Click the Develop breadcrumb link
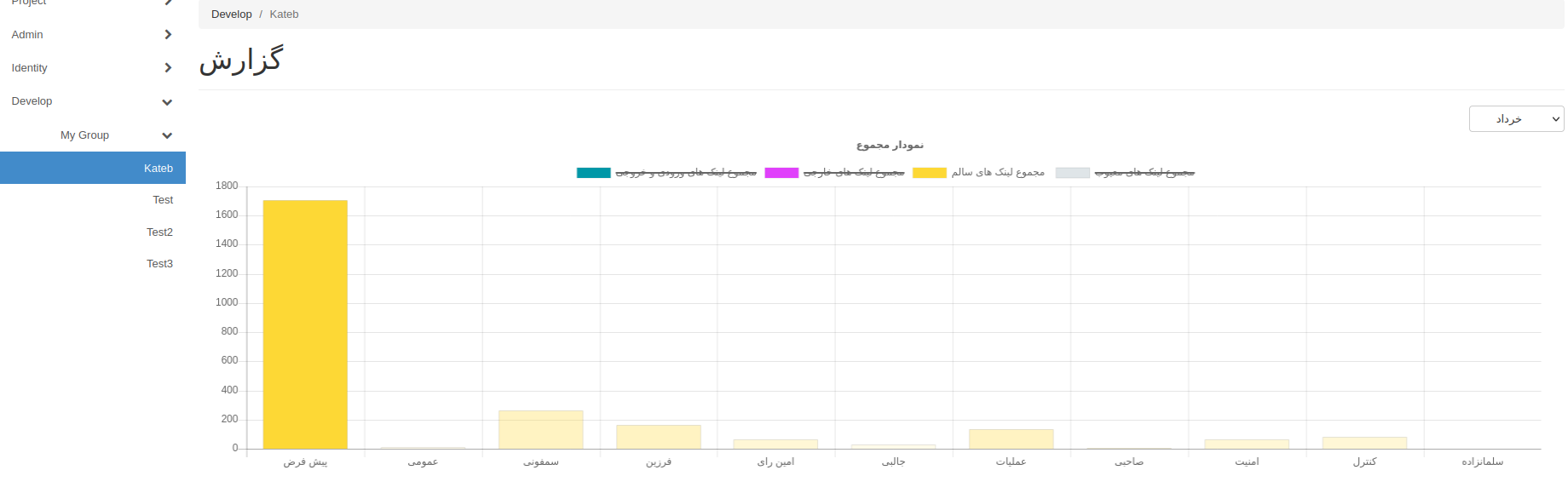The image size is (1568, 493). (231, 14)
